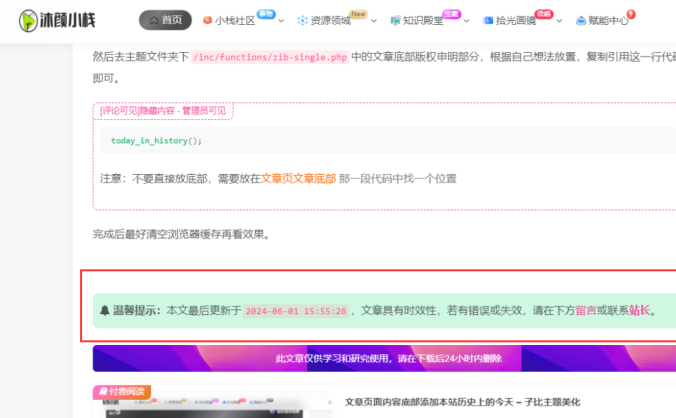
Task: Click the bell icon beside 温馨提示
Action: [x=105, y=310]
